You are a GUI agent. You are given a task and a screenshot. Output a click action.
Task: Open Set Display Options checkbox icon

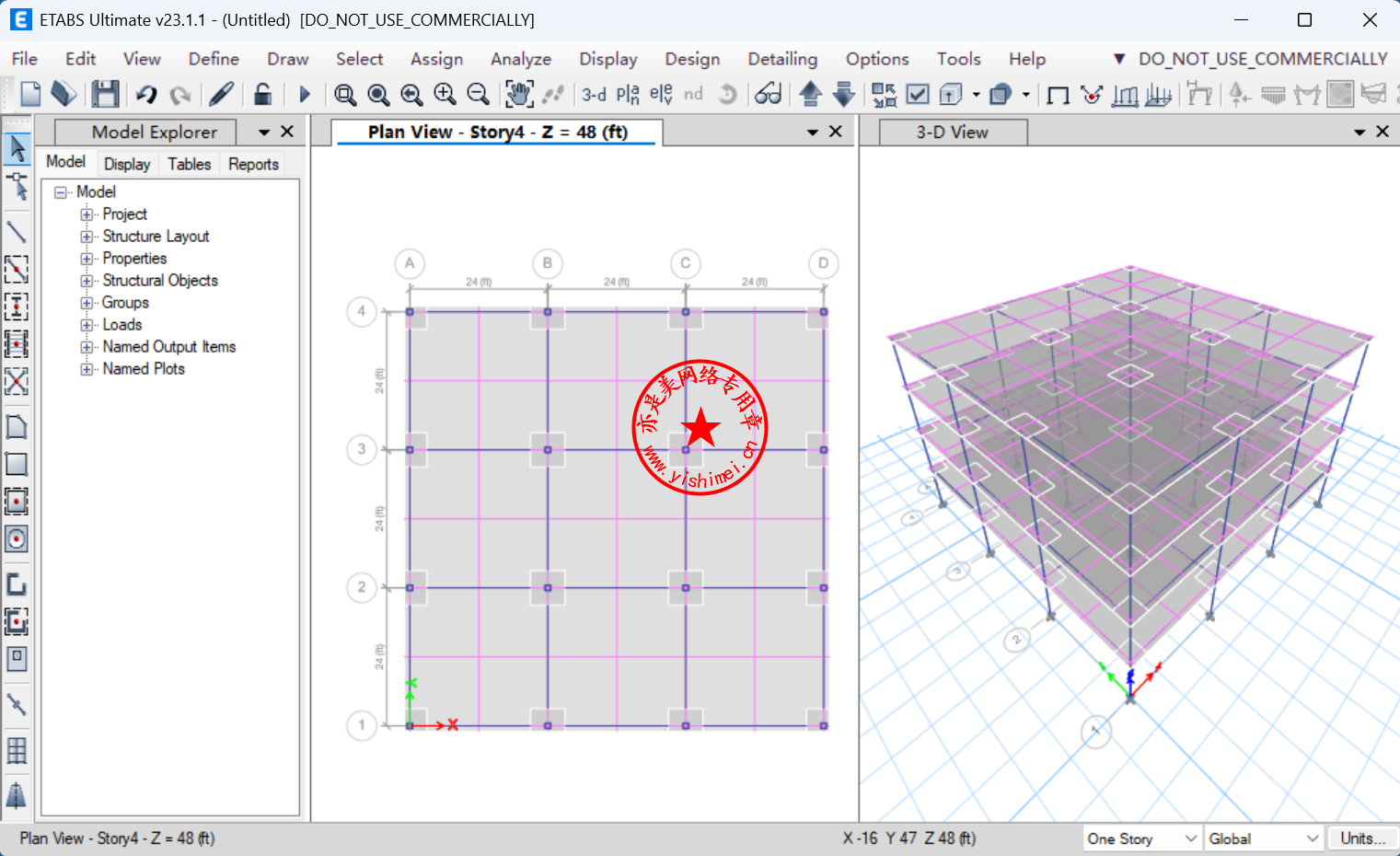click(918, 94)
